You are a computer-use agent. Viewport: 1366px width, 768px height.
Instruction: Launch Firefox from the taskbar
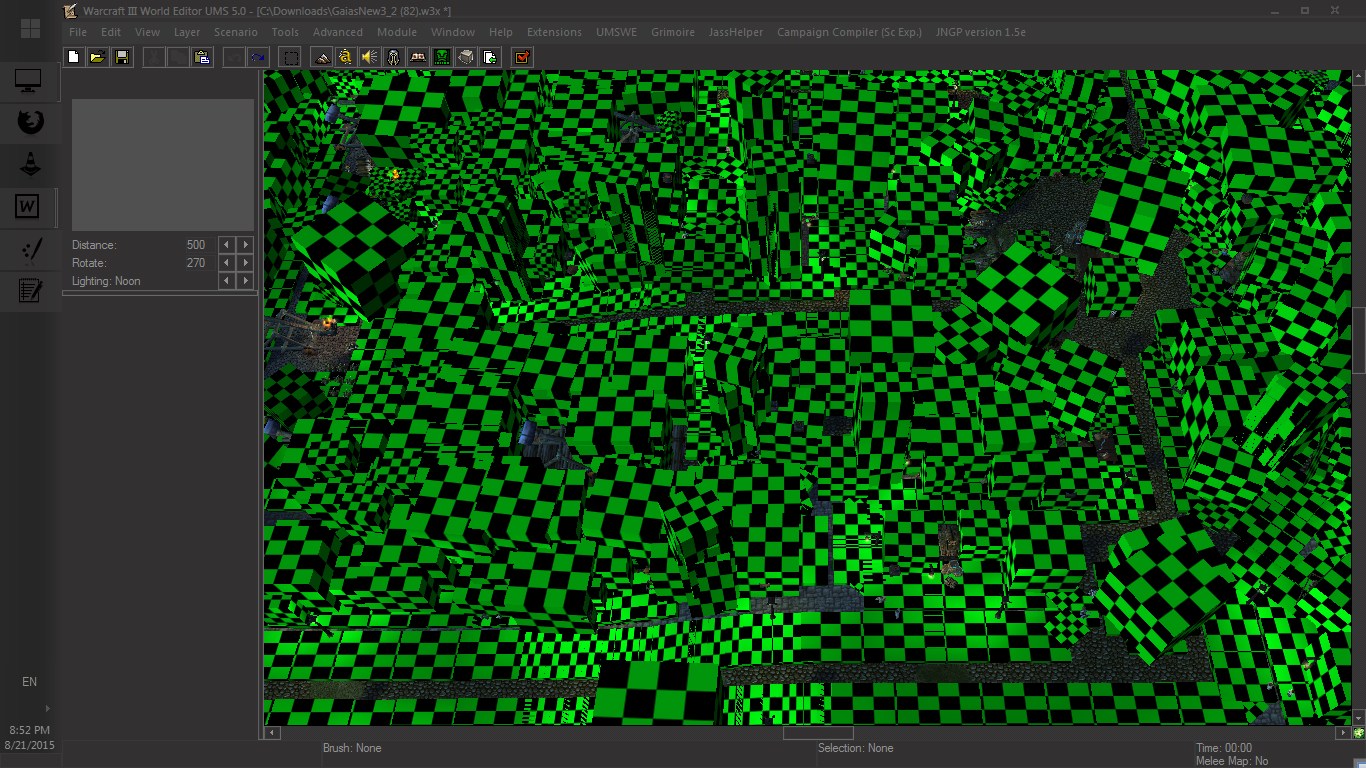(29, 122)
